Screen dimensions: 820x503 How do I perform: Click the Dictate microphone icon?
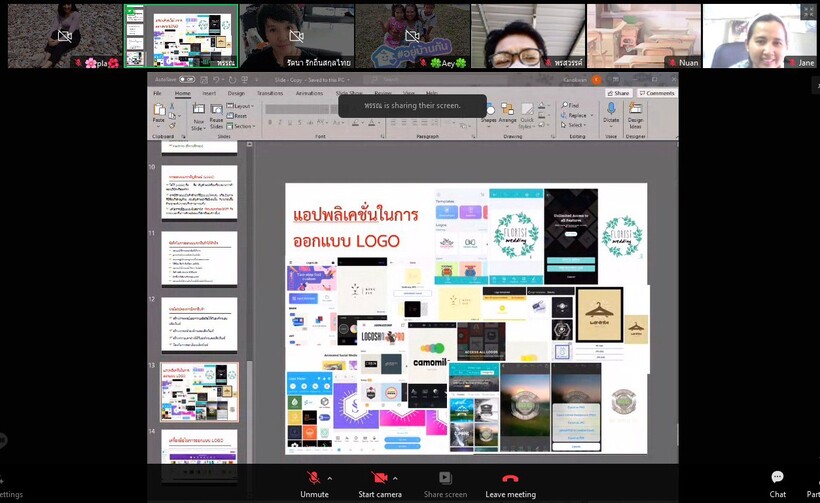tap(611, 108)
